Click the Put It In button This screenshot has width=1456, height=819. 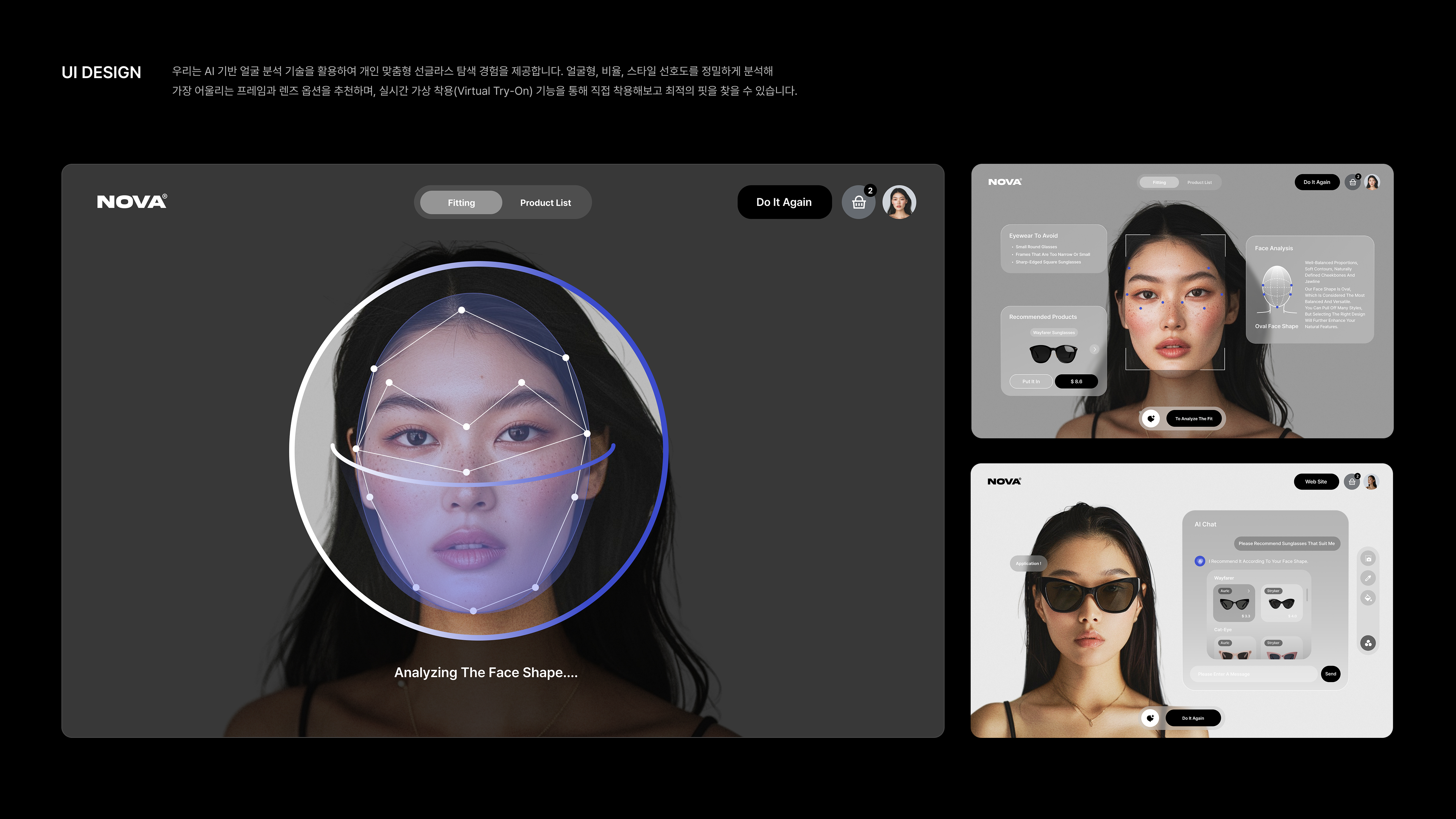1031,381
